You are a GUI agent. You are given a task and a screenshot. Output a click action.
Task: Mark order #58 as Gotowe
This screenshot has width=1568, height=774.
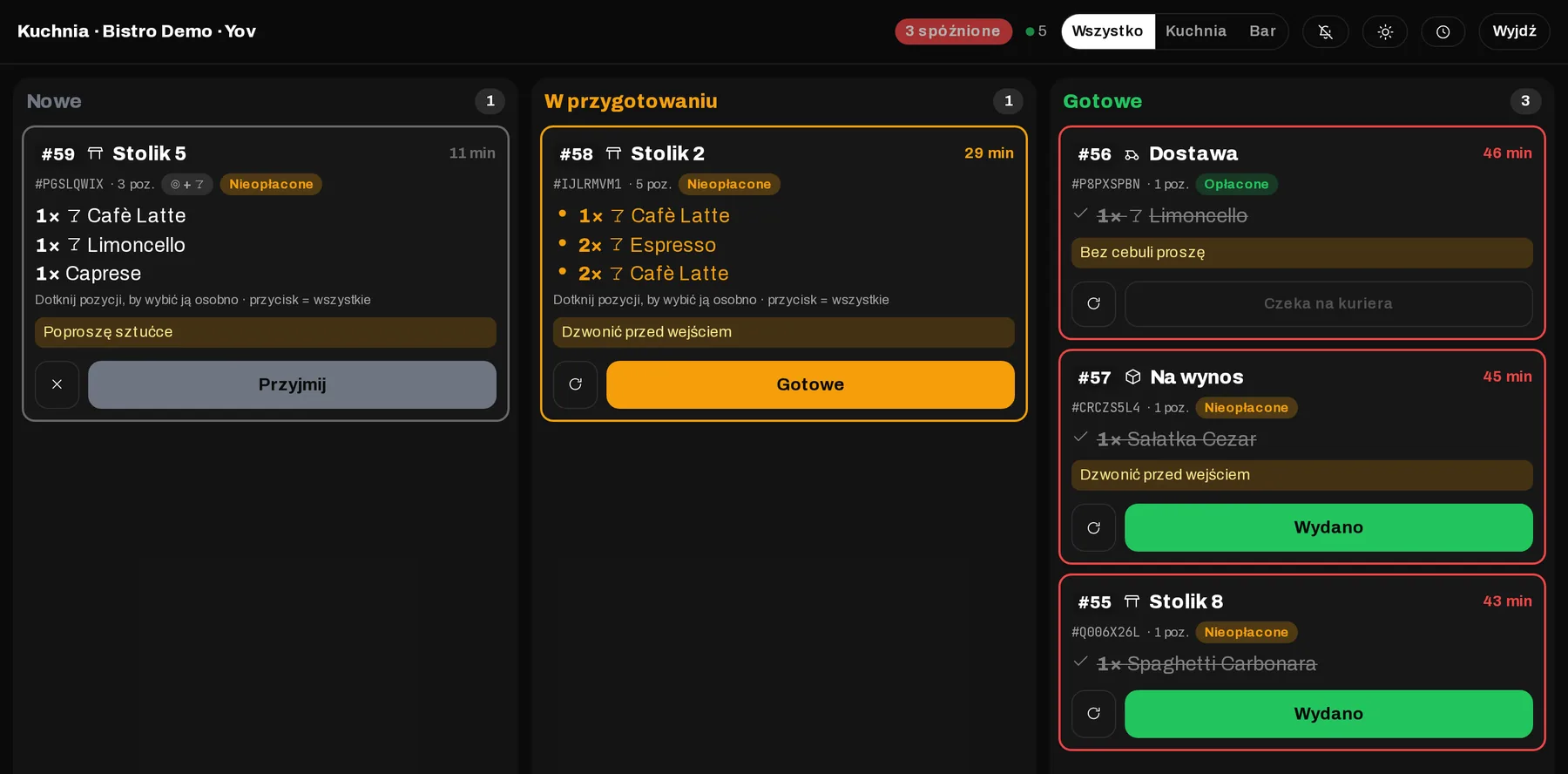pos(810,384)
